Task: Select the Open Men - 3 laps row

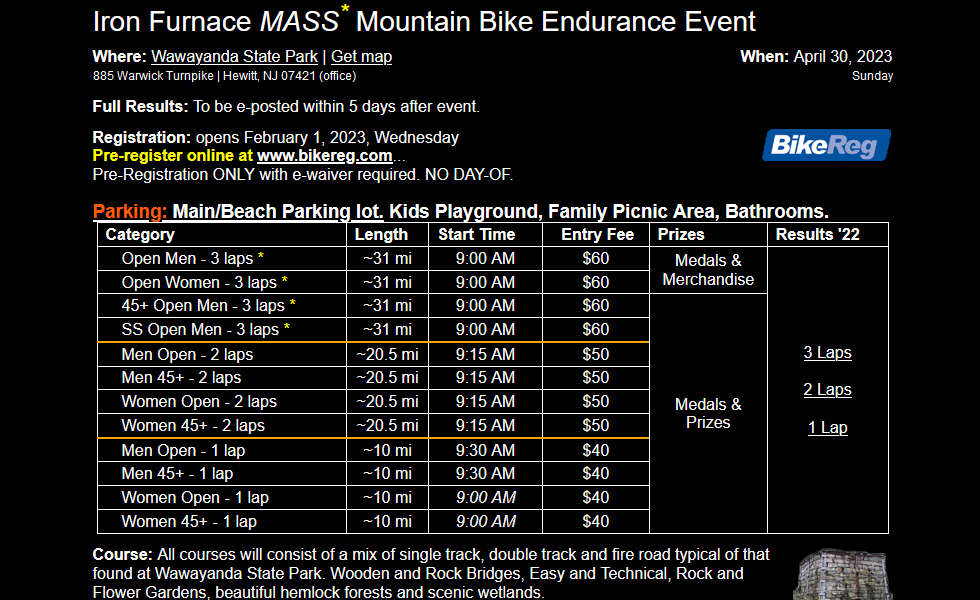Action: (x=373, y=258)
